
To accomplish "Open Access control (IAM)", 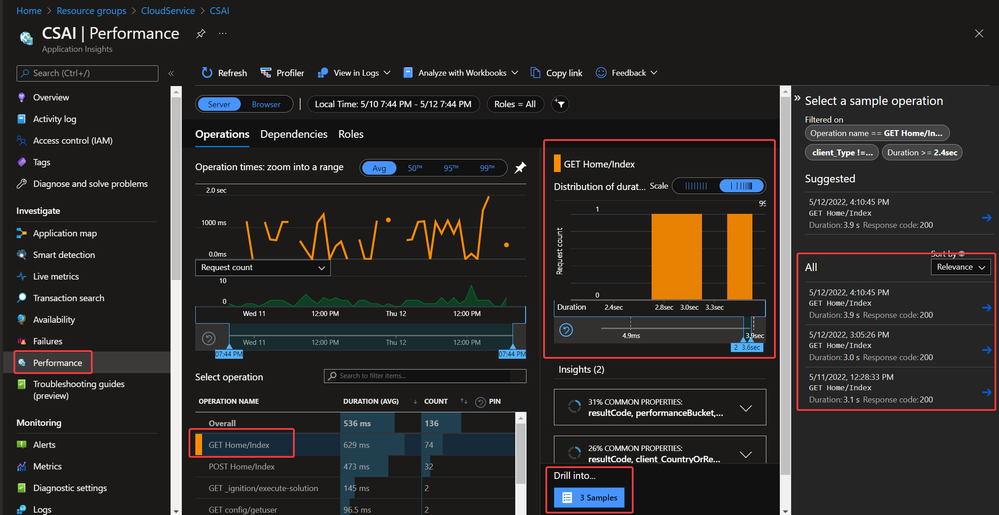I will tap(73, 140).
